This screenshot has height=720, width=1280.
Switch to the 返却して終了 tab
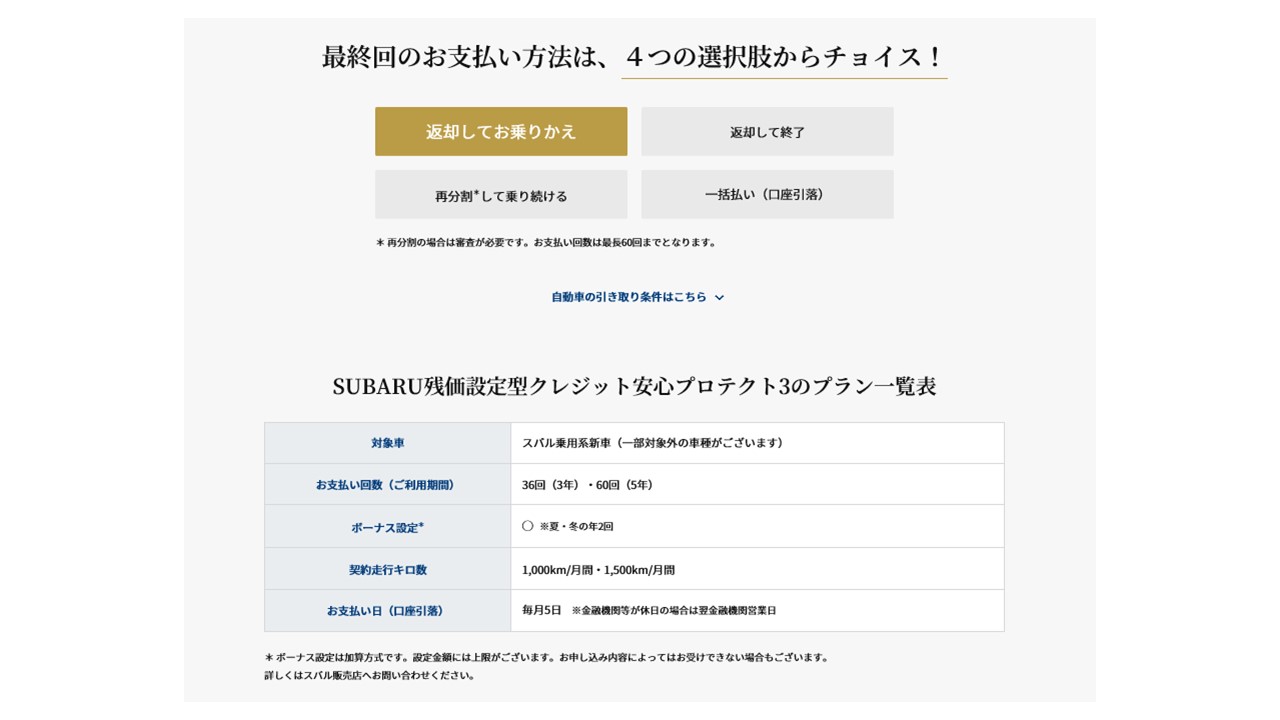[767, 132]
